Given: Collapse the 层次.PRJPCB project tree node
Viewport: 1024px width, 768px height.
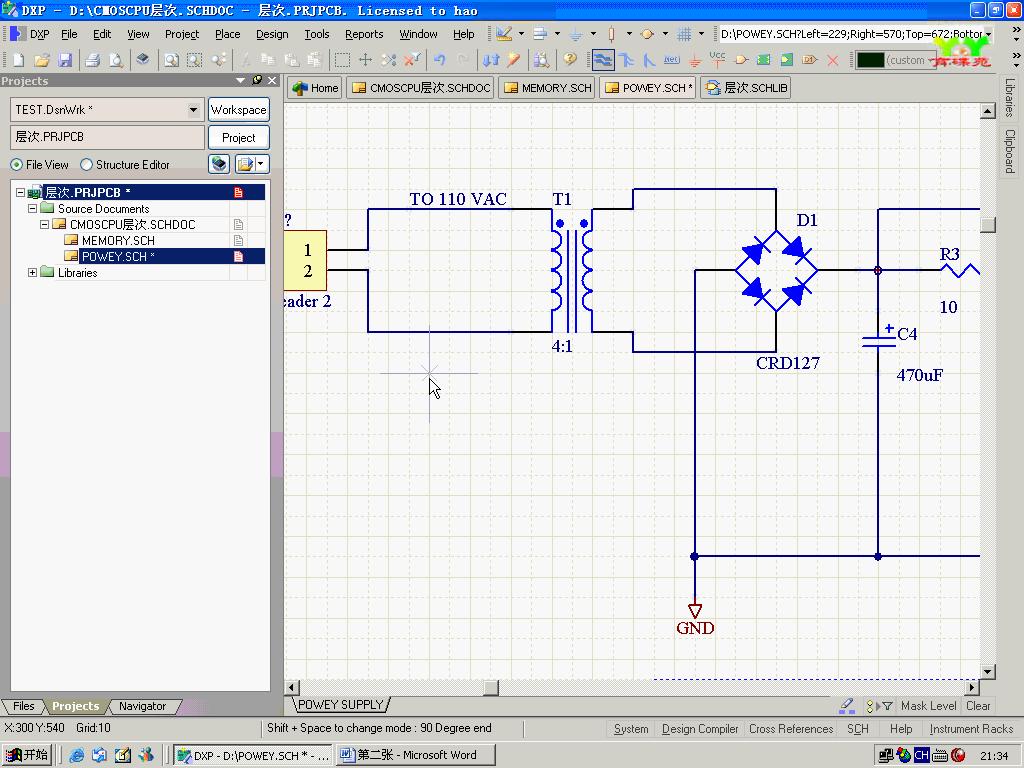Looking at the screenshot, I should pos(20,193).
